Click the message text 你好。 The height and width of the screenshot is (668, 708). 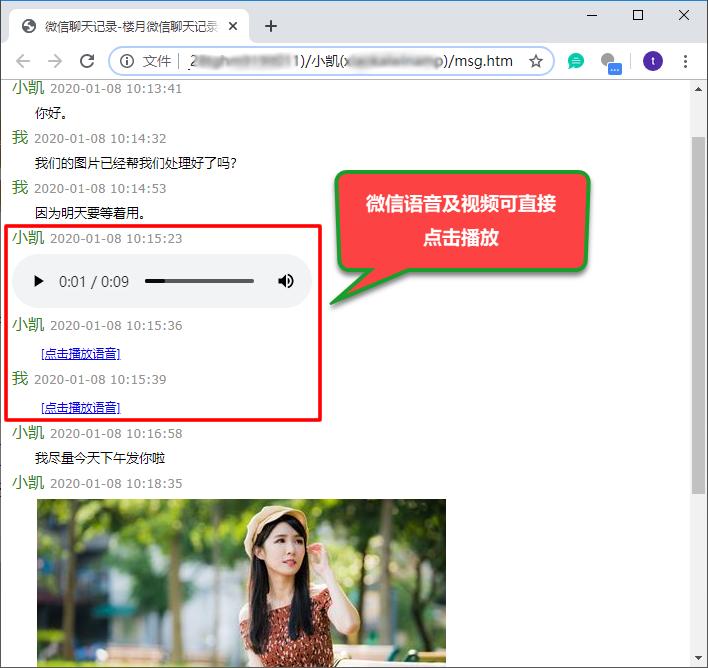[x=51, y=113]
